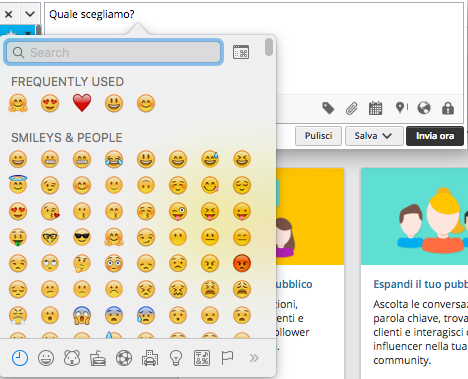The image size is (468, 379).
Task: Insert the kiss face with heart emoji
Action: click(50, 211)
